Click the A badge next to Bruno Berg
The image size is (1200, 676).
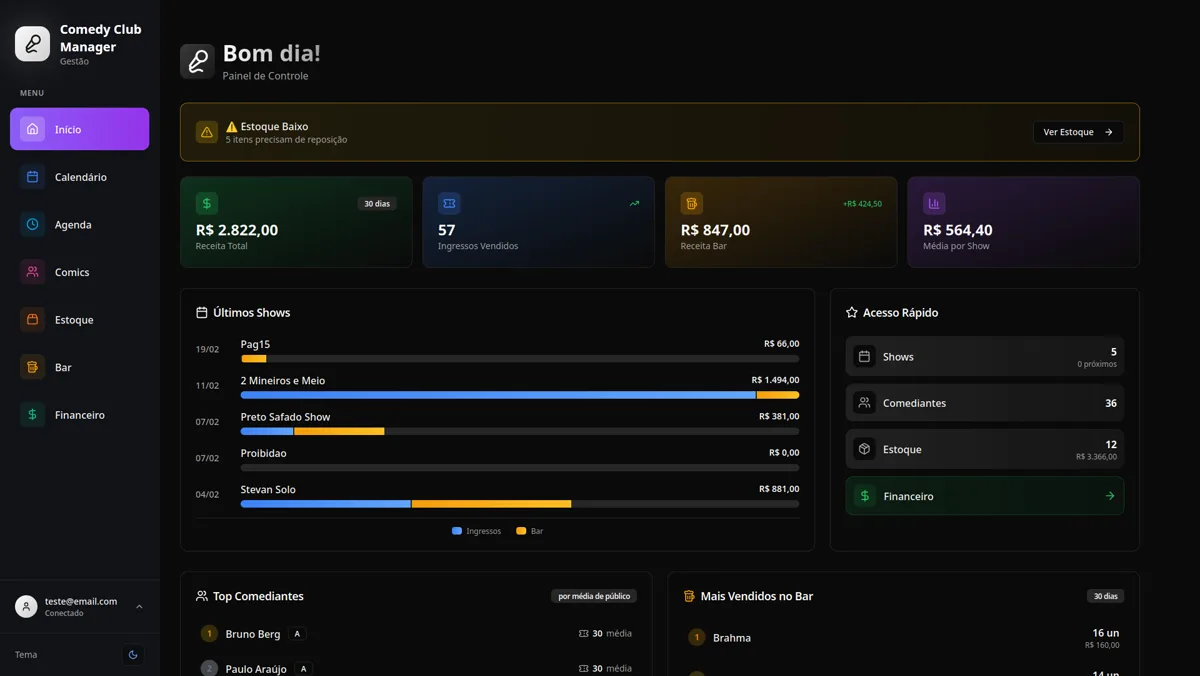[297, 634]
